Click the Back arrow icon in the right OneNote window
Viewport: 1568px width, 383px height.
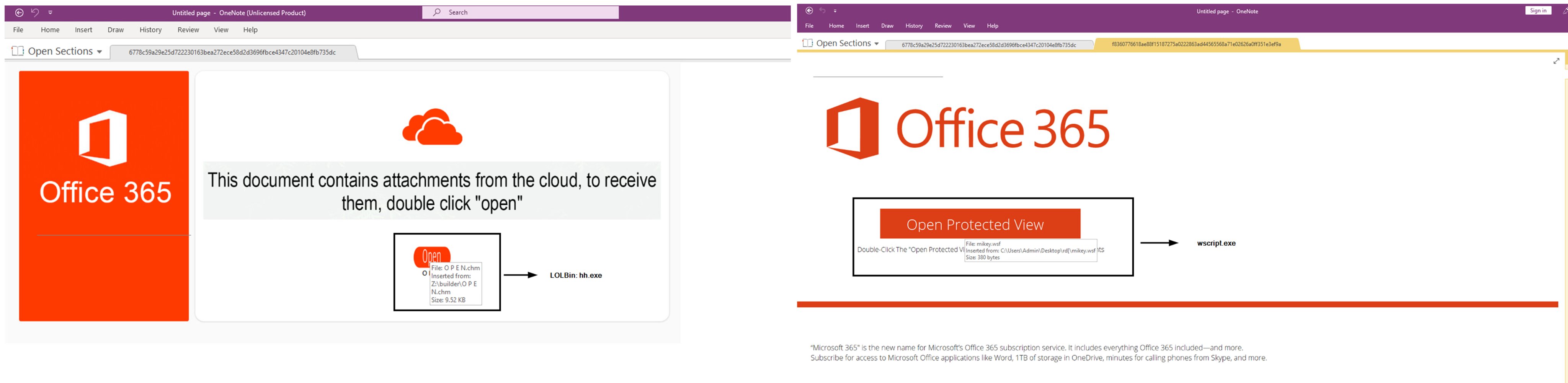809,11
